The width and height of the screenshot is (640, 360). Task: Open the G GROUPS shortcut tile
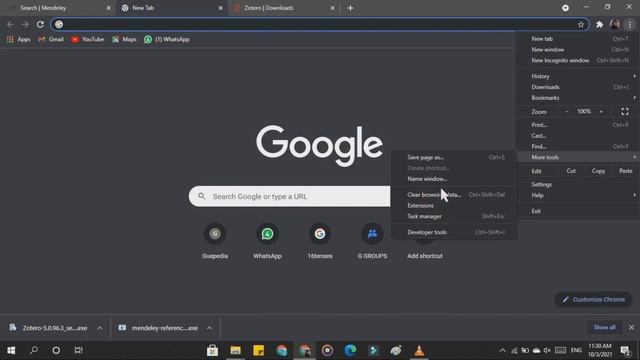point(372,241)
